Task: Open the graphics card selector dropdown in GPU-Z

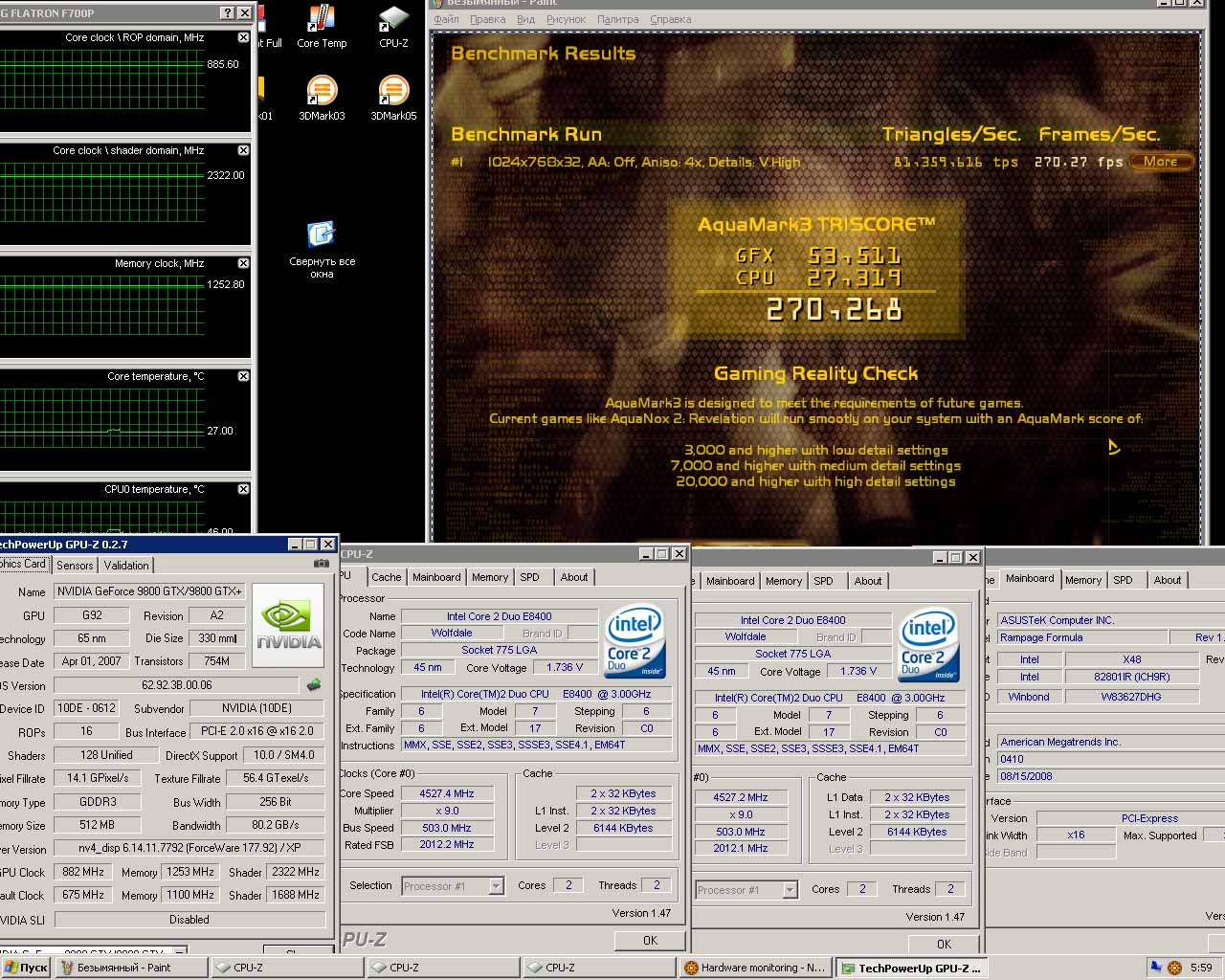Action: coord(178,951)
